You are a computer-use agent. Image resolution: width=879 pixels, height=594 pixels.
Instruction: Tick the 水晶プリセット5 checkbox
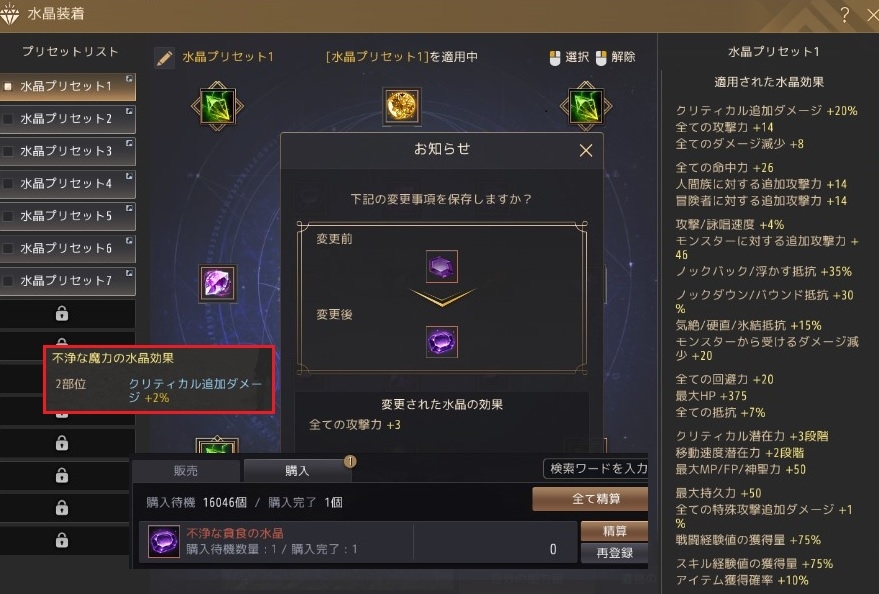pos(8,216)
